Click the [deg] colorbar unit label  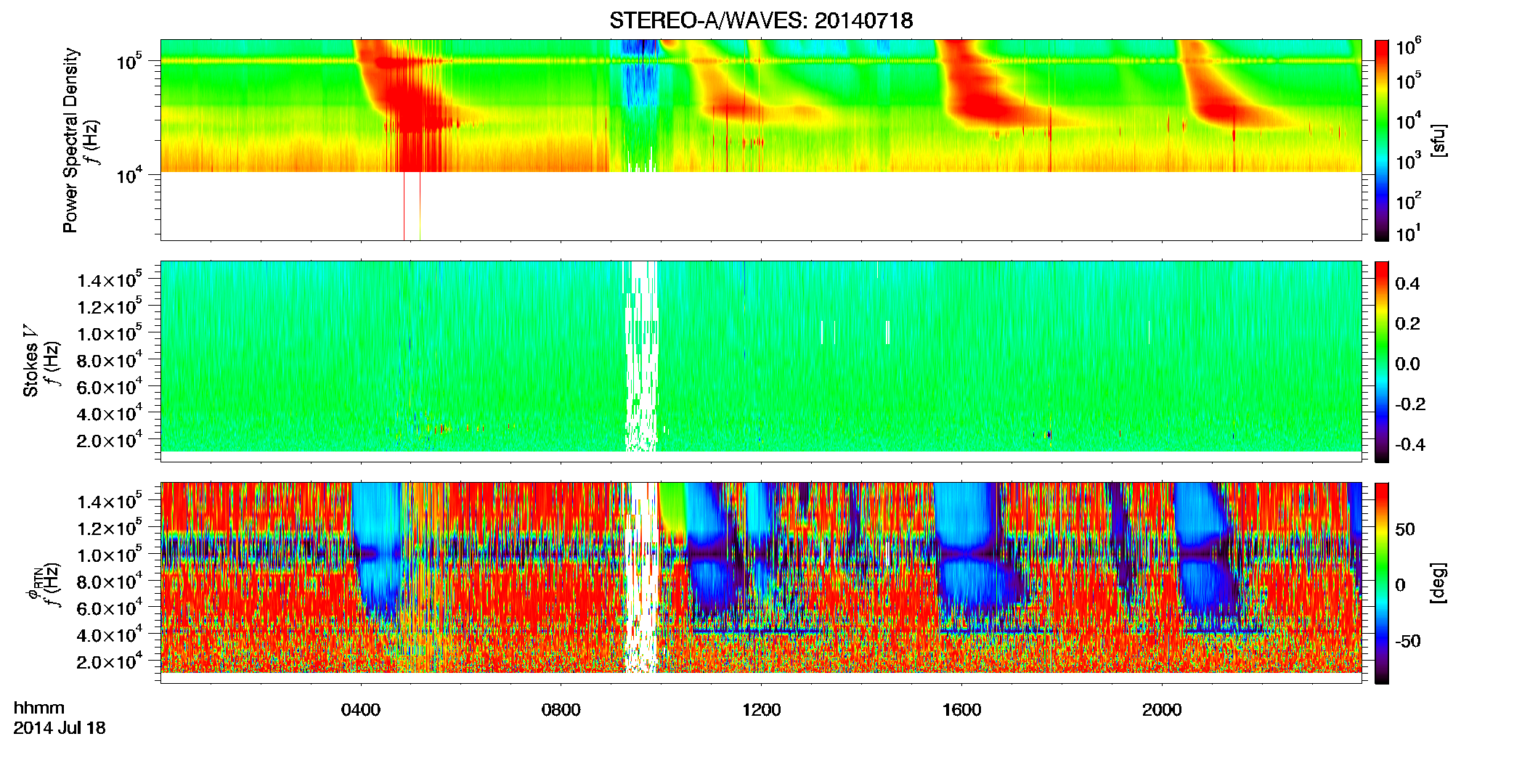(x=1438, y=583)
